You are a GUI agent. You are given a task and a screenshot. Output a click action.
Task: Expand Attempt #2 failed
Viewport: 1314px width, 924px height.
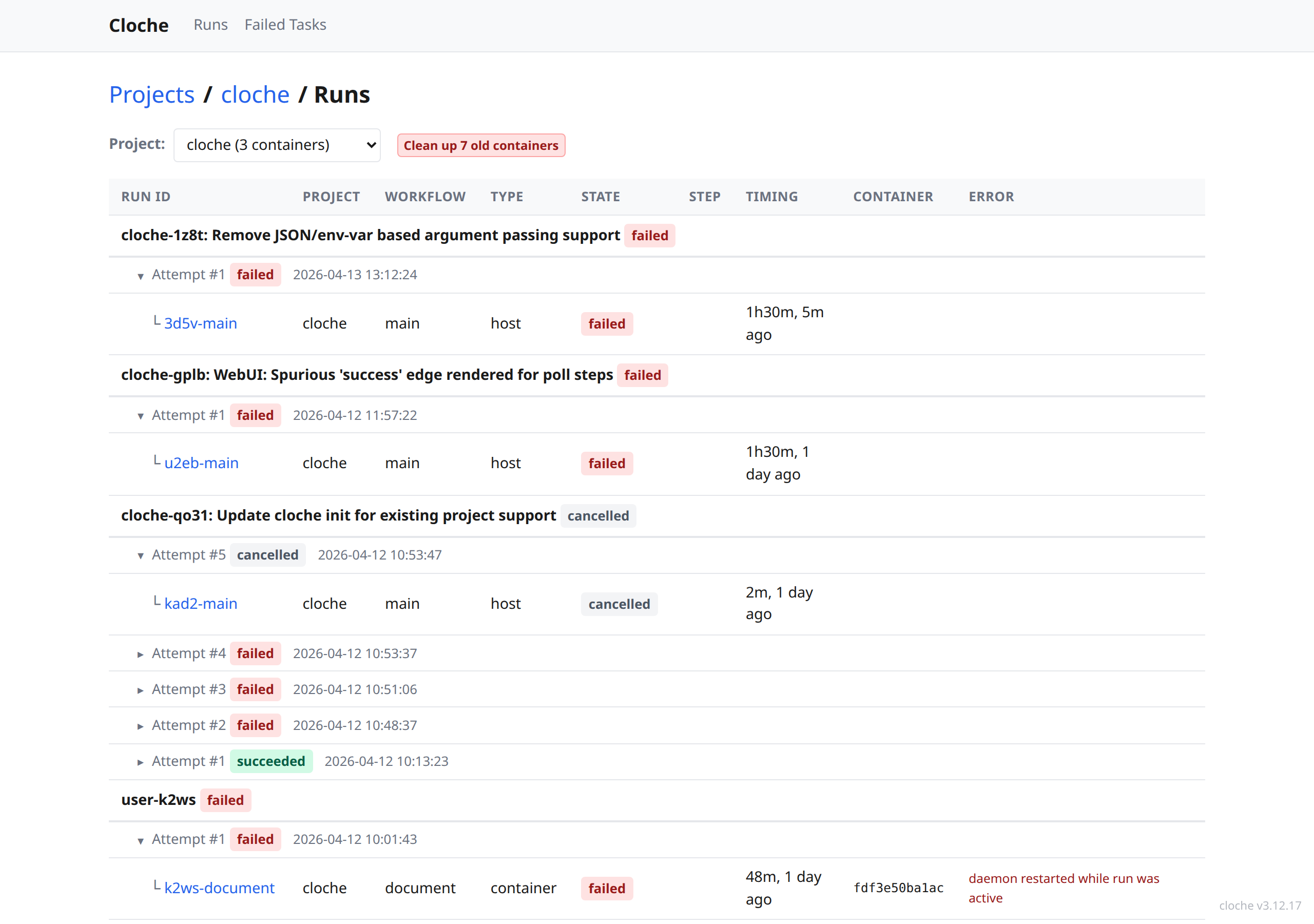pyautogui.click(x=140, y=726)
